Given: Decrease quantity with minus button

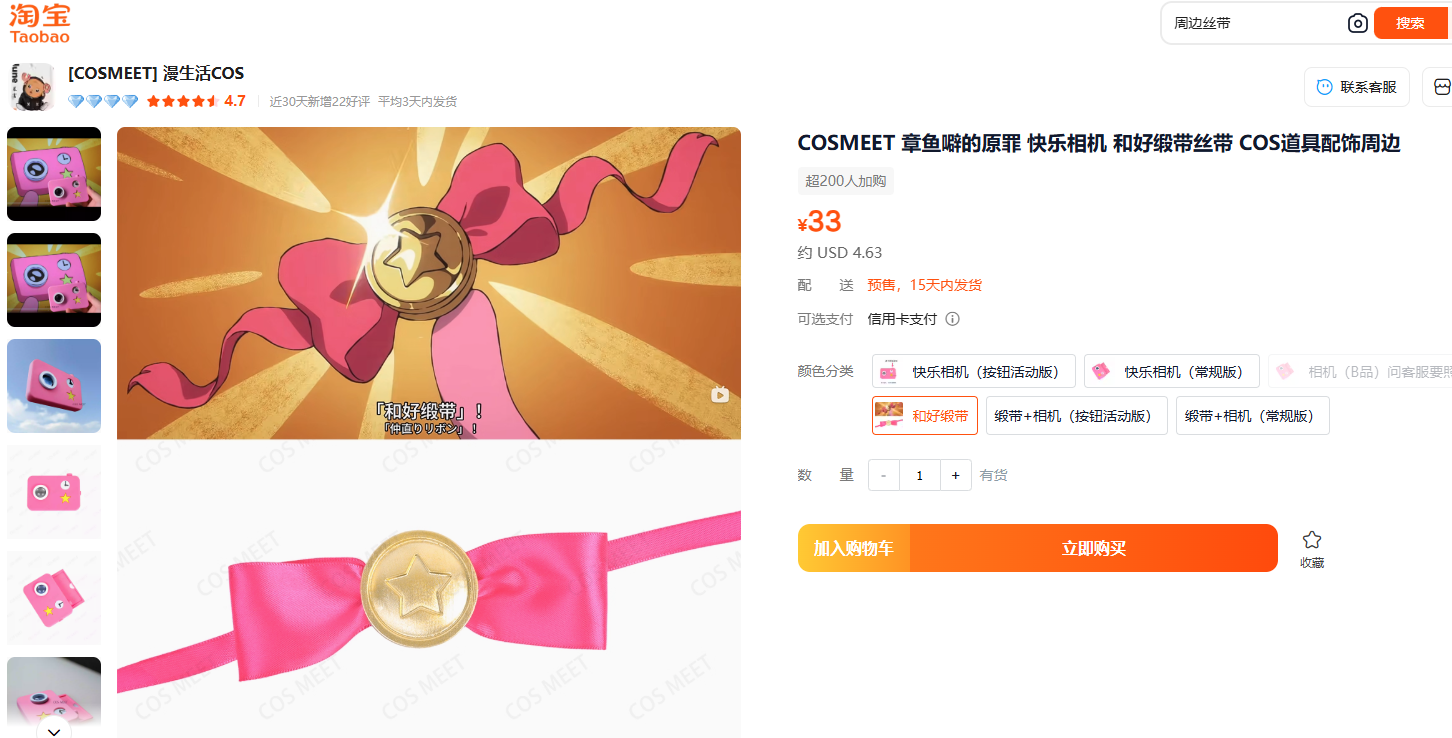Looking at the screenshot, I should [884, 475].
